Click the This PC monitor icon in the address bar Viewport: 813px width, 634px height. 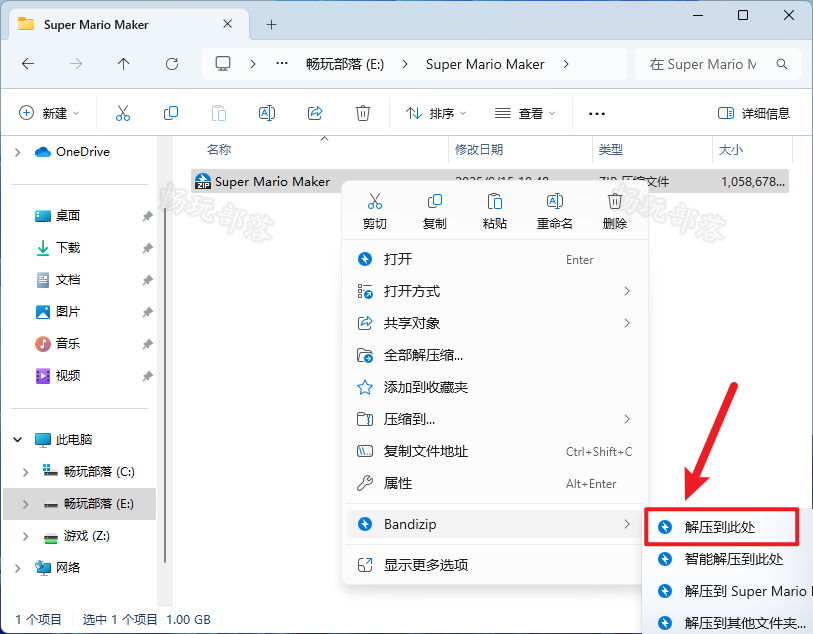[x=223, y=64]
